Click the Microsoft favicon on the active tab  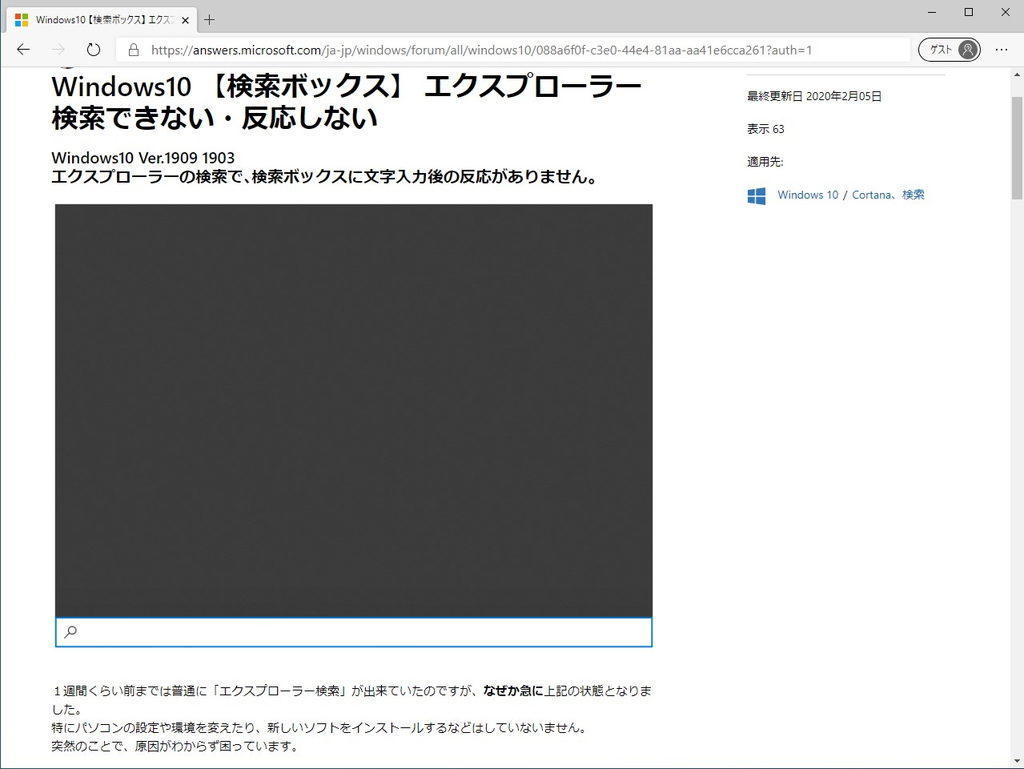pos(23,18)
